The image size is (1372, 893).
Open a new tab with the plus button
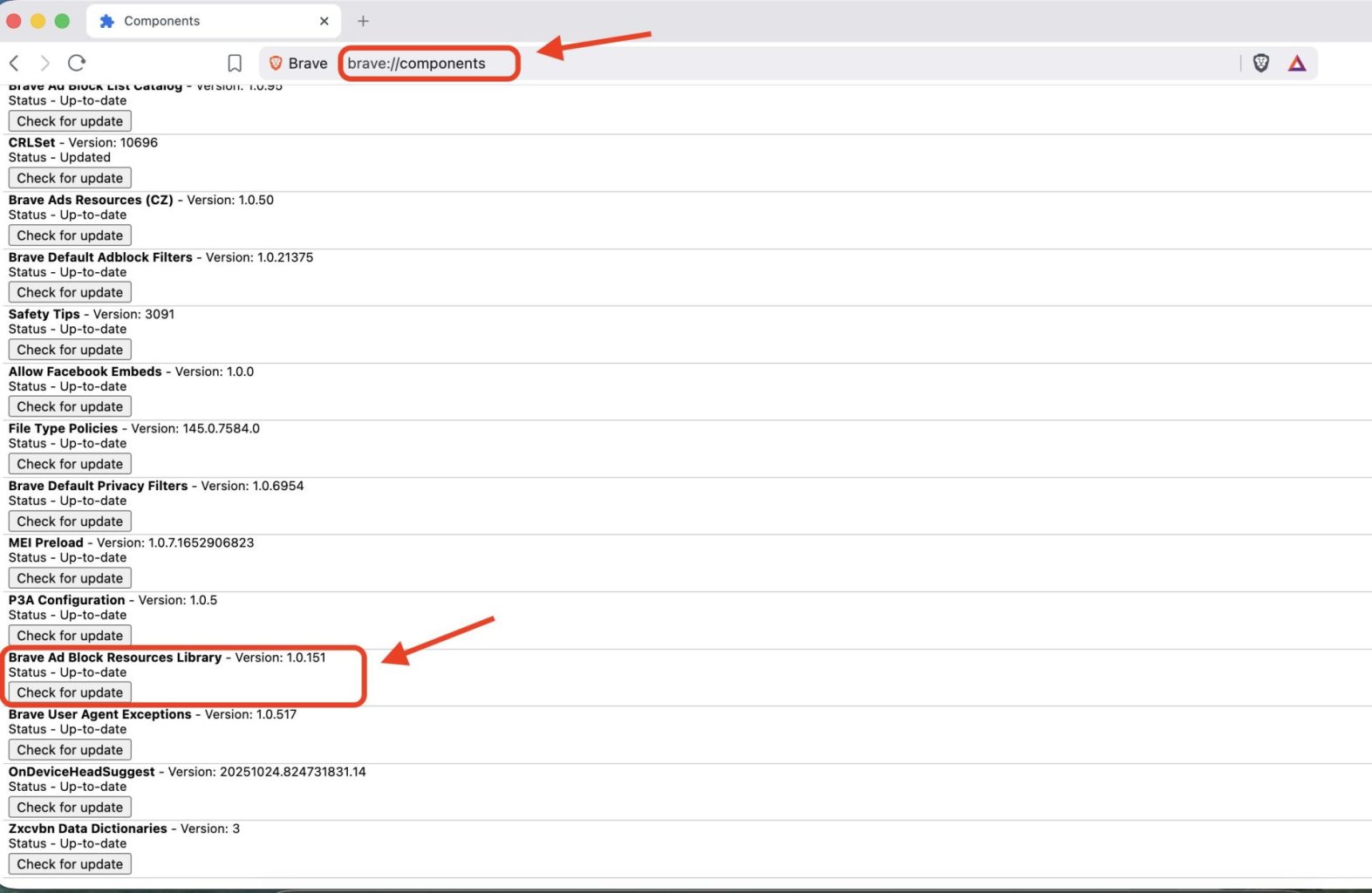click(x=363, y=21)
